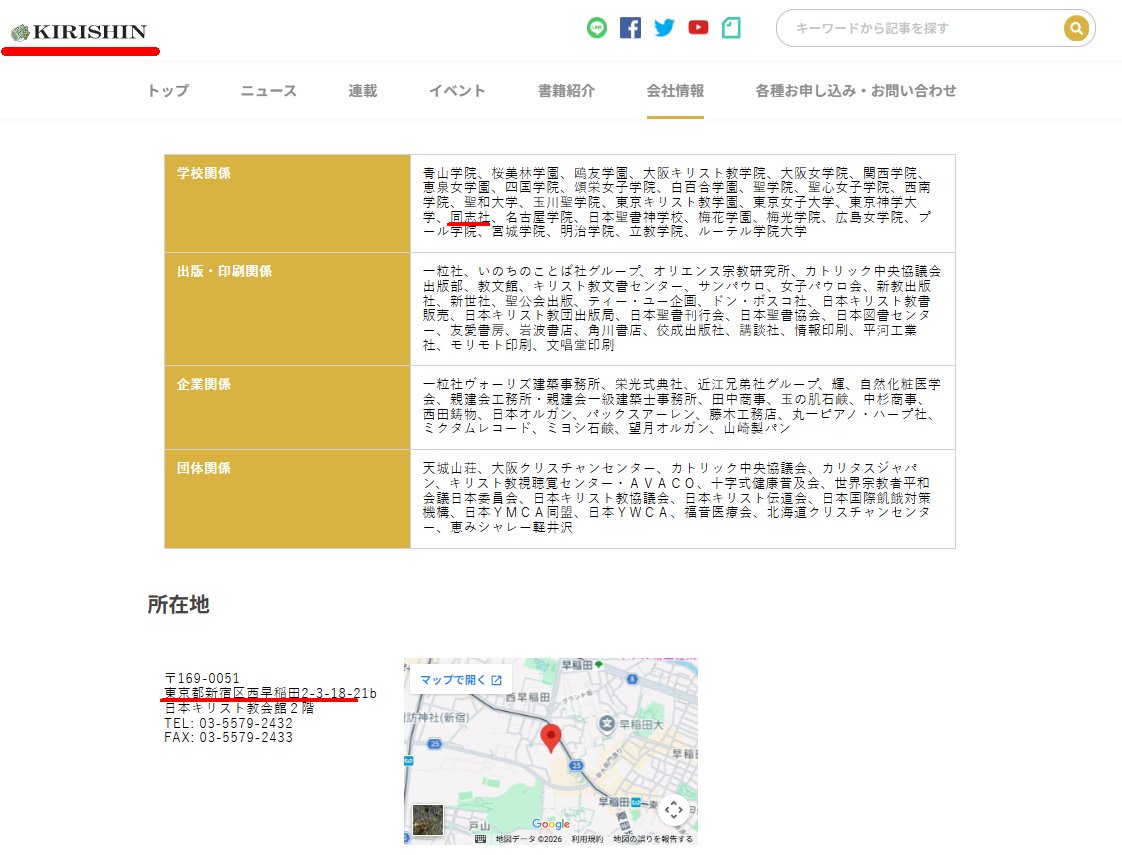
Task: Go to the トップ menu item
Action: coord(168,91)
